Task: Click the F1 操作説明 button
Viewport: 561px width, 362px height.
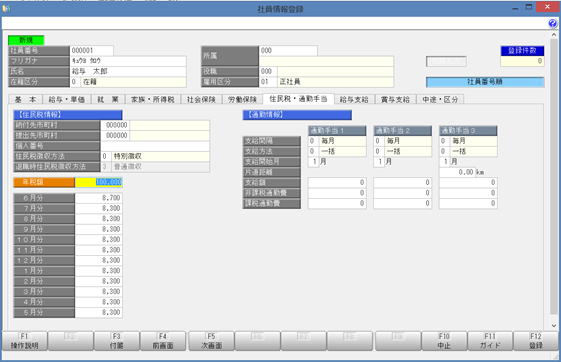Action: pyautogui.click(x=25, y=341)
